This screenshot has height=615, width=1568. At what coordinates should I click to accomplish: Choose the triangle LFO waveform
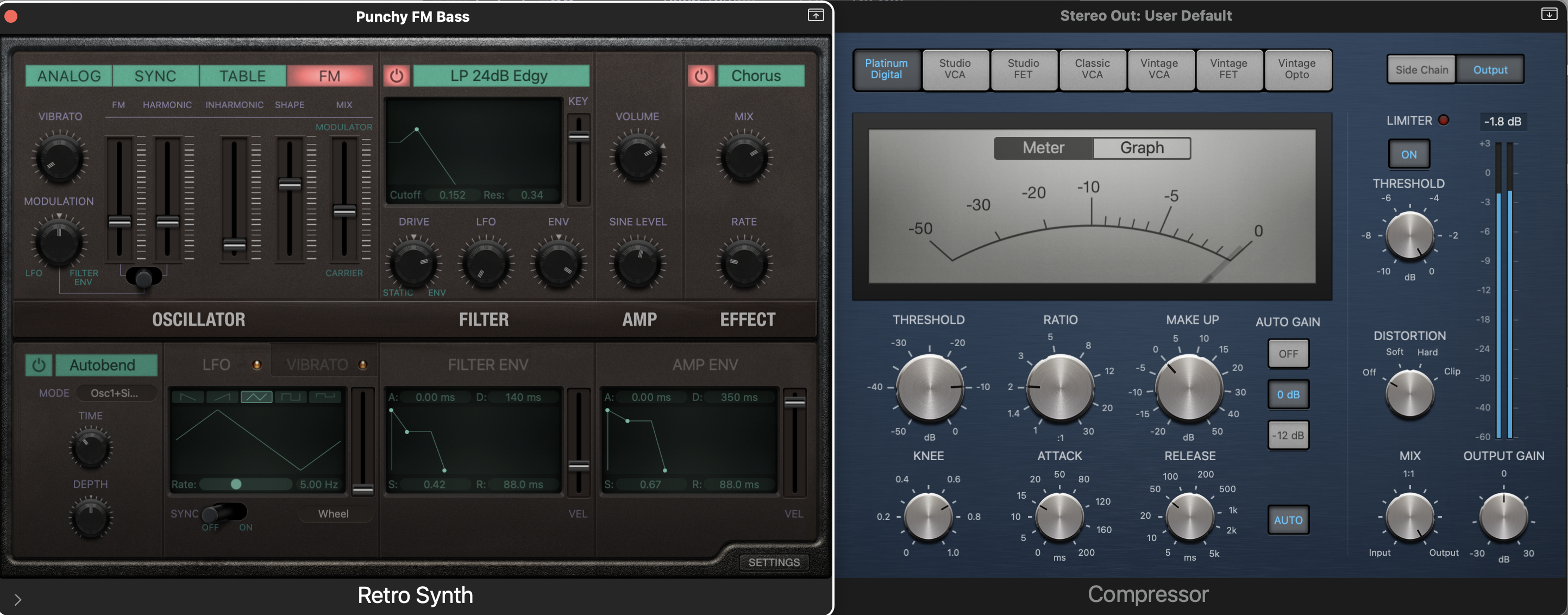click(x=256, y=397)
